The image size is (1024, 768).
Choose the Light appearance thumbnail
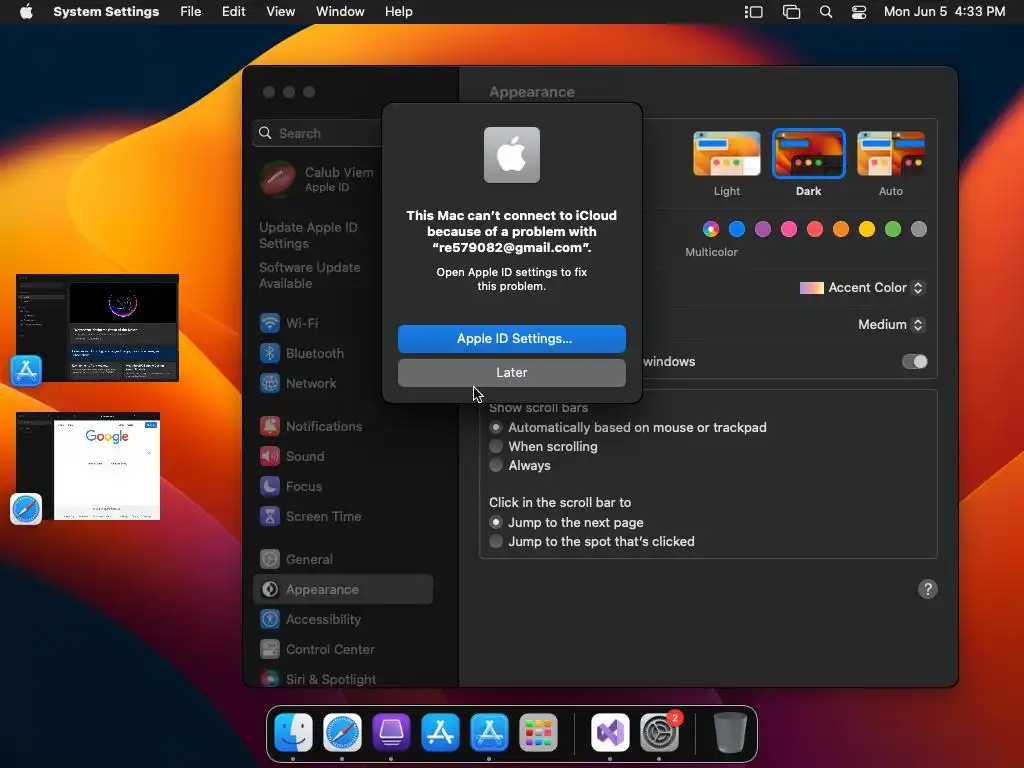[x=727, y=154]
